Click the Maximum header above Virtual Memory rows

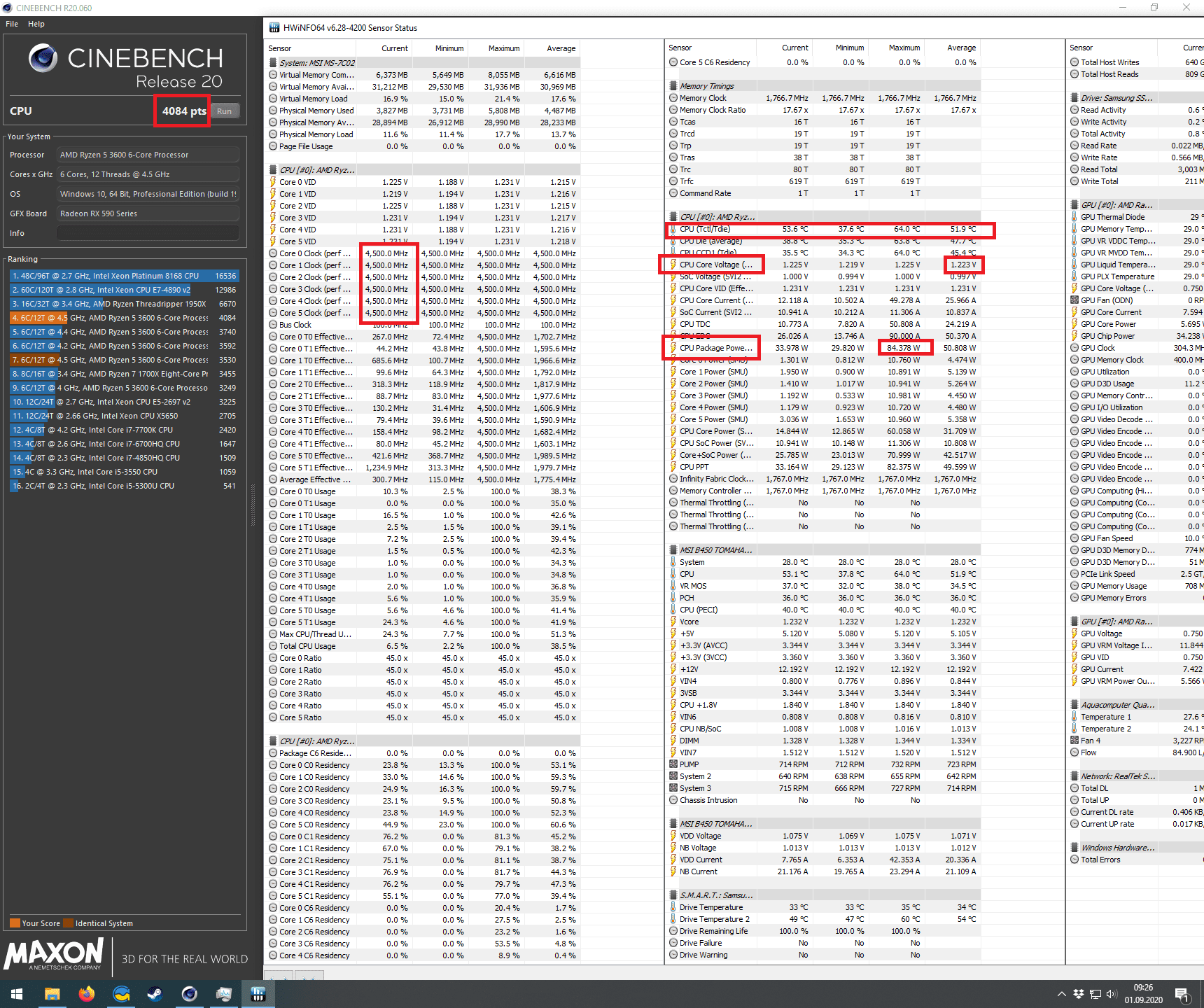504,48
